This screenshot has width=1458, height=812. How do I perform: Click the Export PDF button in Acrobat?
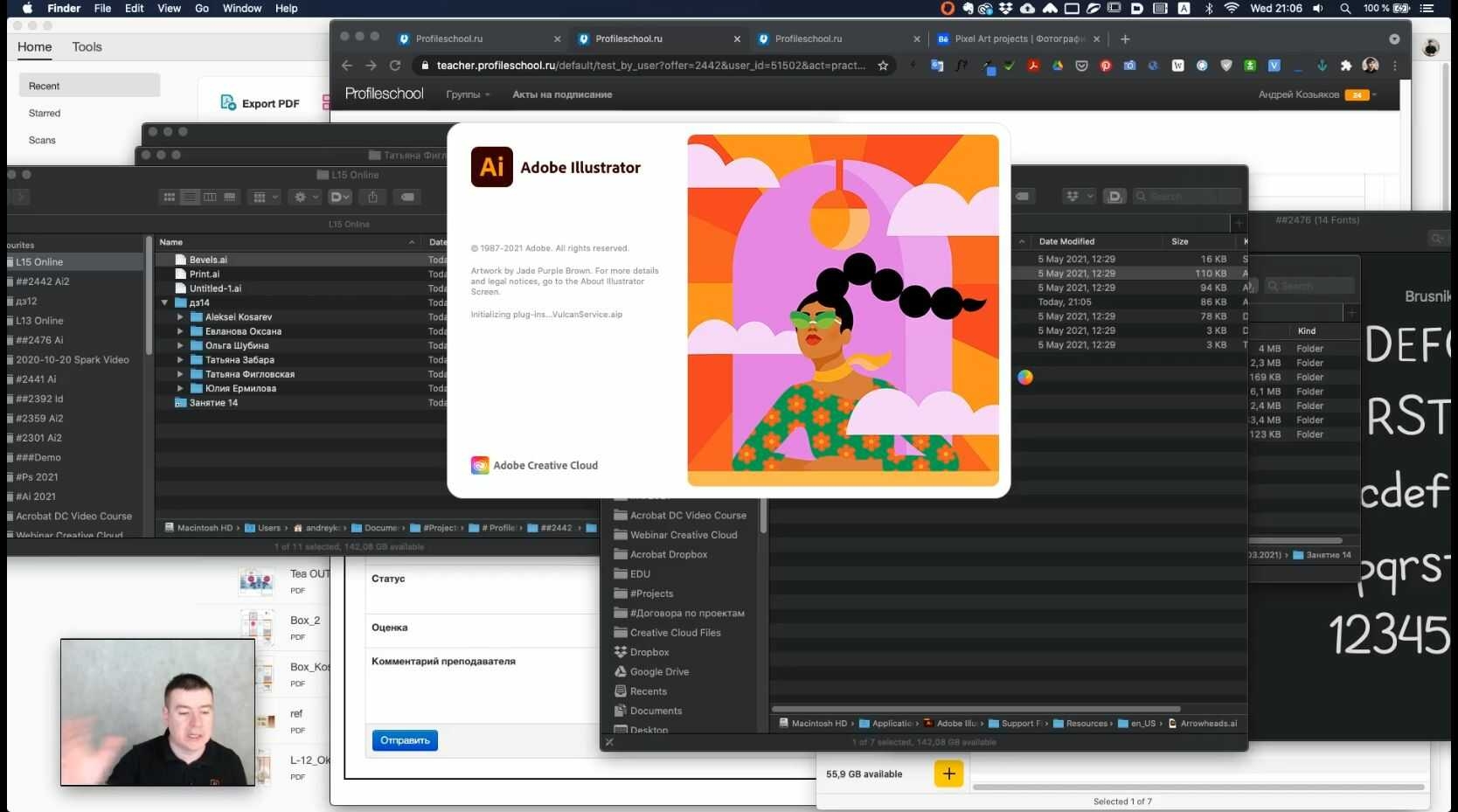(260, 103)
